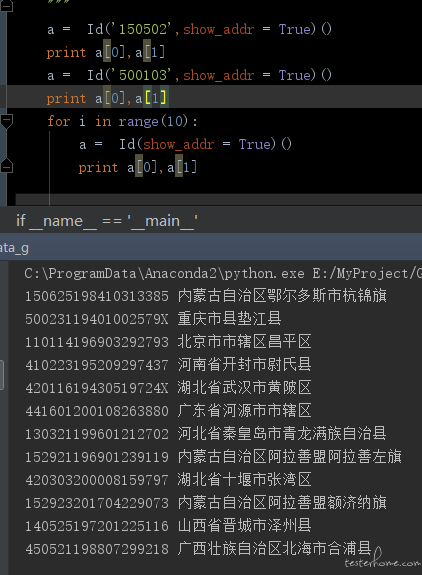The height and width of the screenshot is (575, 422).
Task: Collapse the for loop fold marker
Action: [7, 121]
